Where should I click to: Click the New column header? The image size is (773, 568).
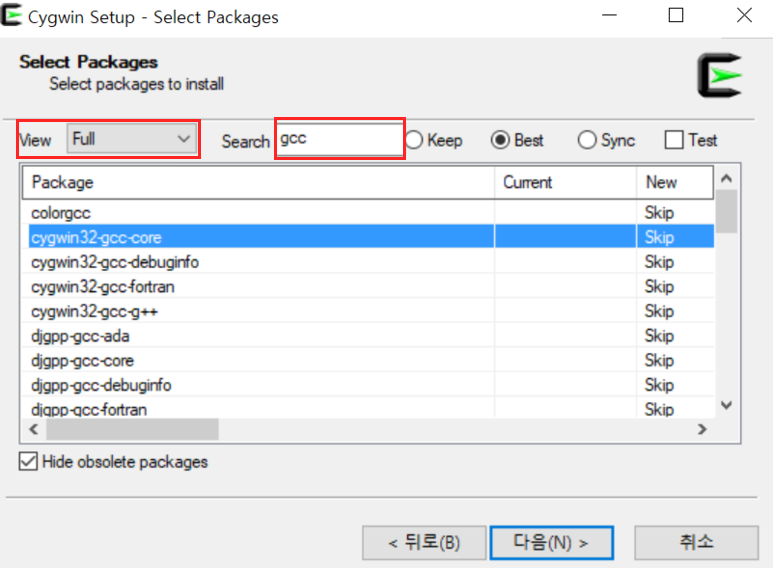[x=675, y=182]
